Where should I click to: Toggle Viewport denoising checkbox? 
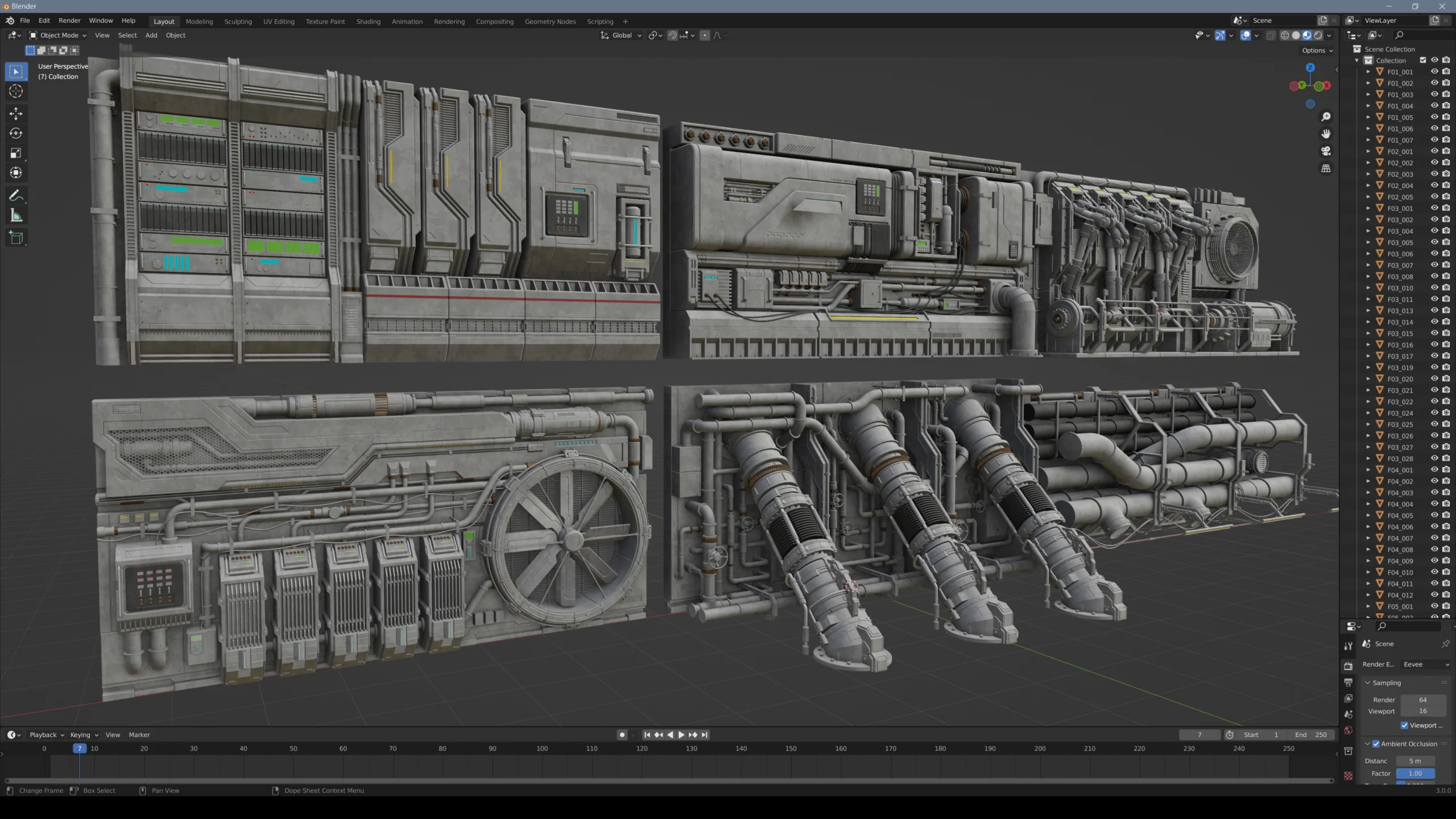tap(1405, 726)
